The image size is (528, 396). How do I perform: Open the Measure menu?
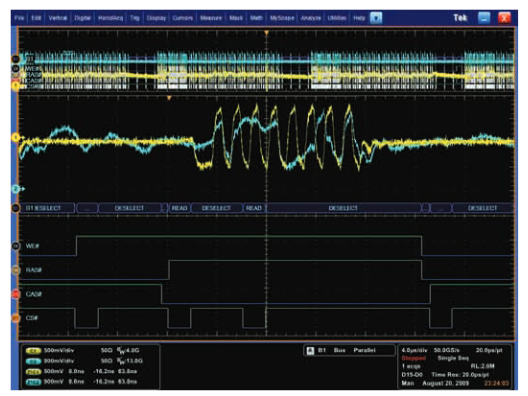tap(211, 18)
